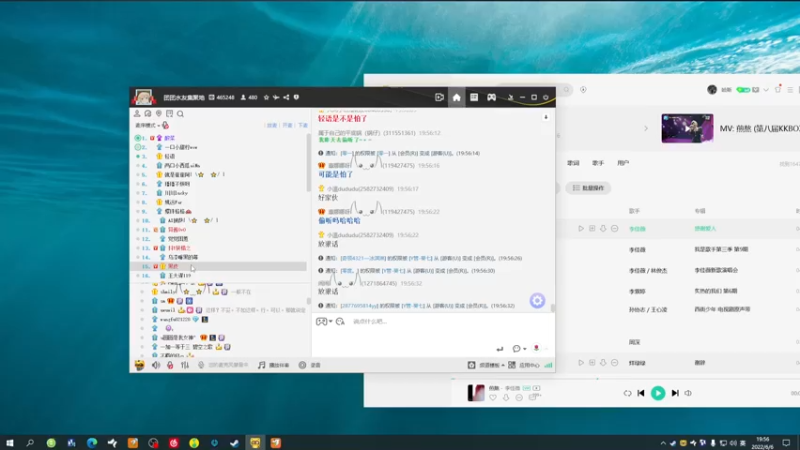Click the green play button in music player

[x=658, y=393]
